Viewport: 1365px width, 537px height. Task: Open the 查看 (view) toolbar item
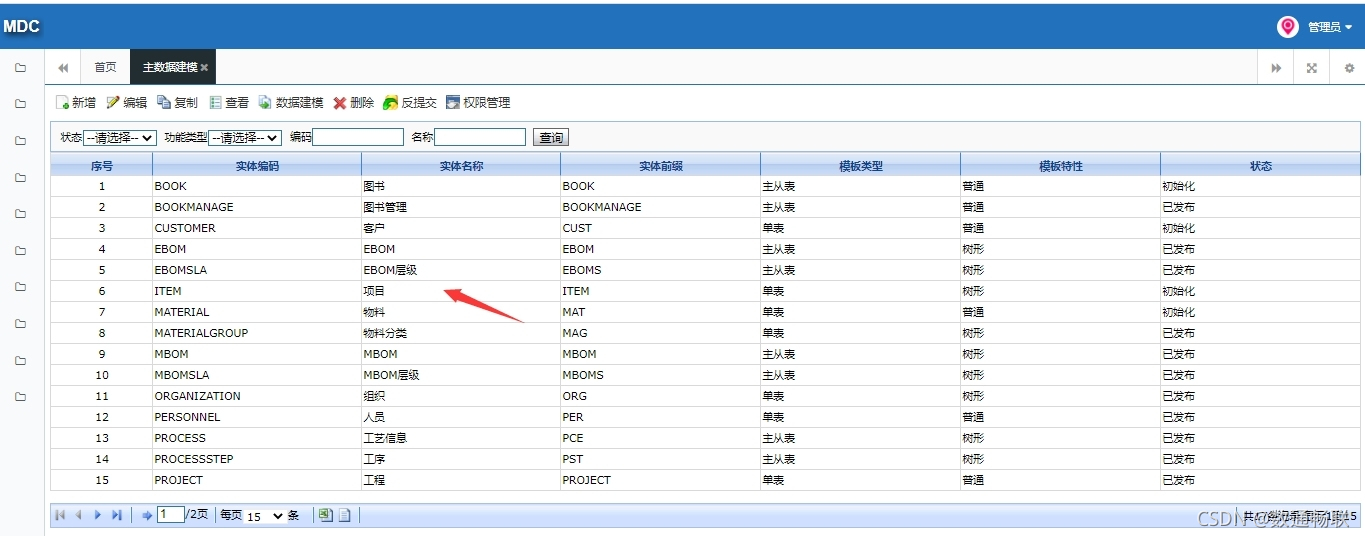pyautogui.click(x=229, y=103)
